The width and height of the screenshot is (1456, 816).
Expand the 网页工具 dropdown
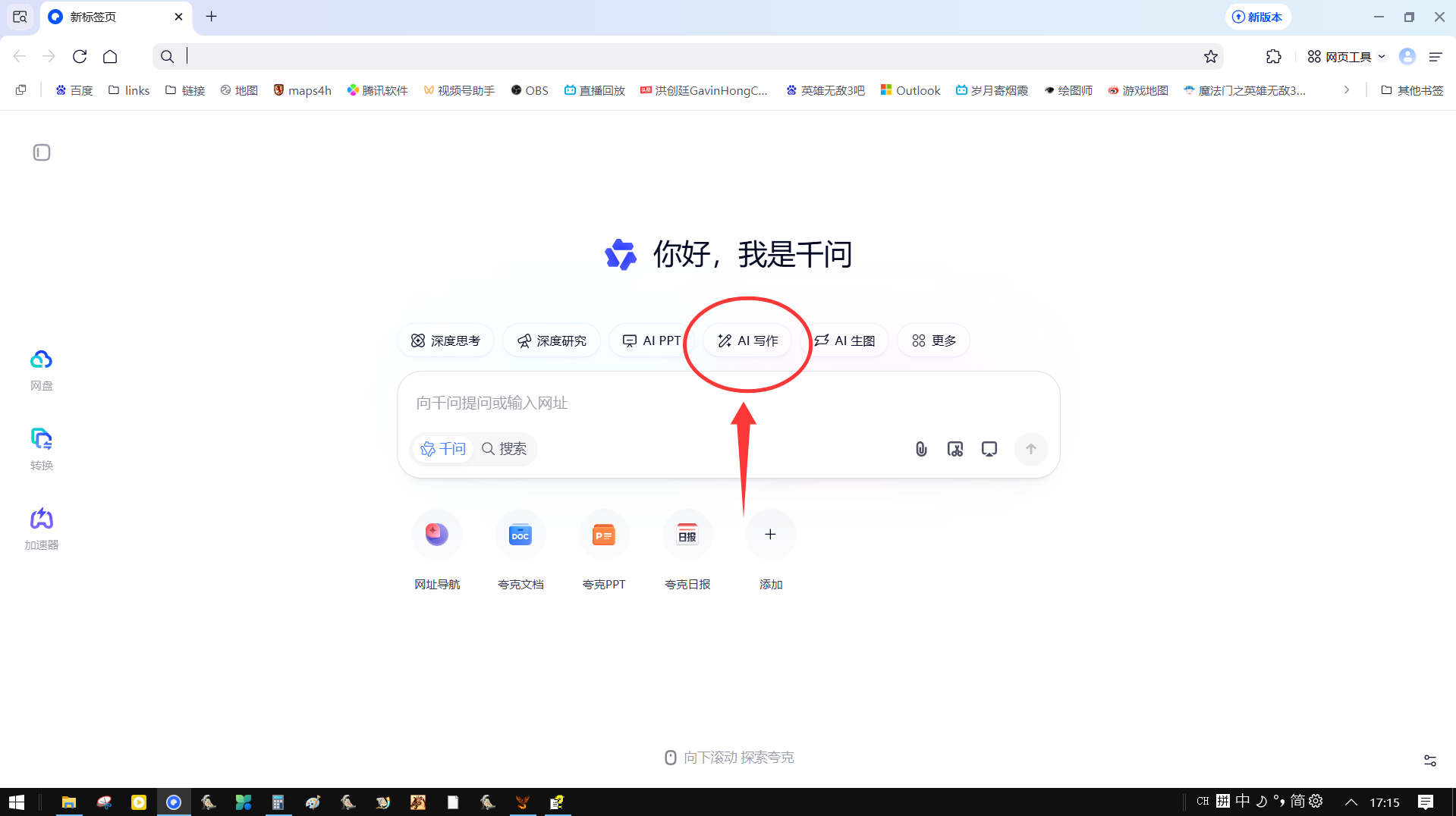1344,56
